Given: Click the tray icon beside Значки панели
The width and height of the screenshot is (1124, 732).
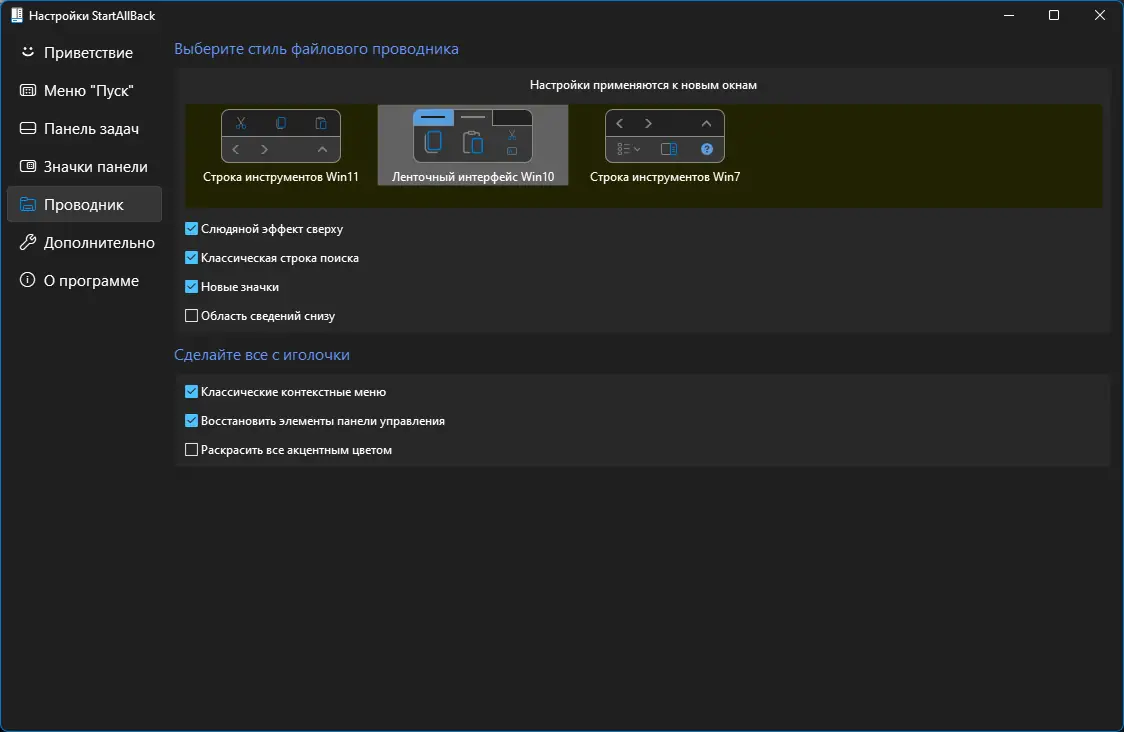Looking at the screenshot, I should pos(27,166).
